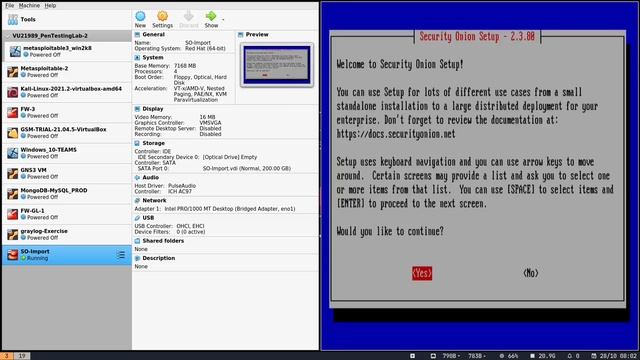
Task: Open the dropdown arrow beside Show
Action: coord(223,20)
